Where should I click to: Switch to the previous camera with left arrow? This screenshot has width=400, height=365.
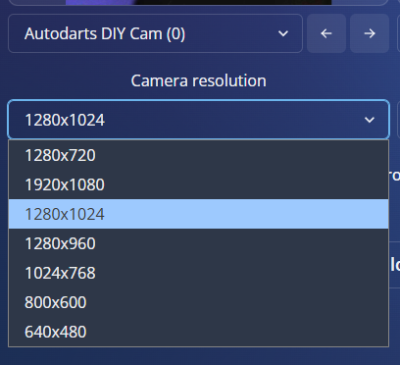point(326,33)
